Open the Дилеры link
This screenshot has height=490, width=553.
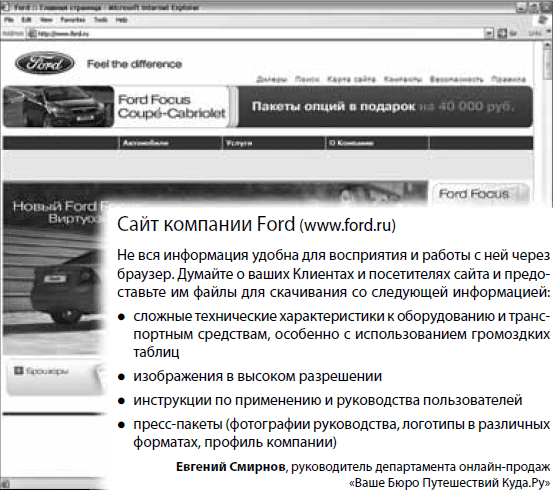click(x=272, y=79)
